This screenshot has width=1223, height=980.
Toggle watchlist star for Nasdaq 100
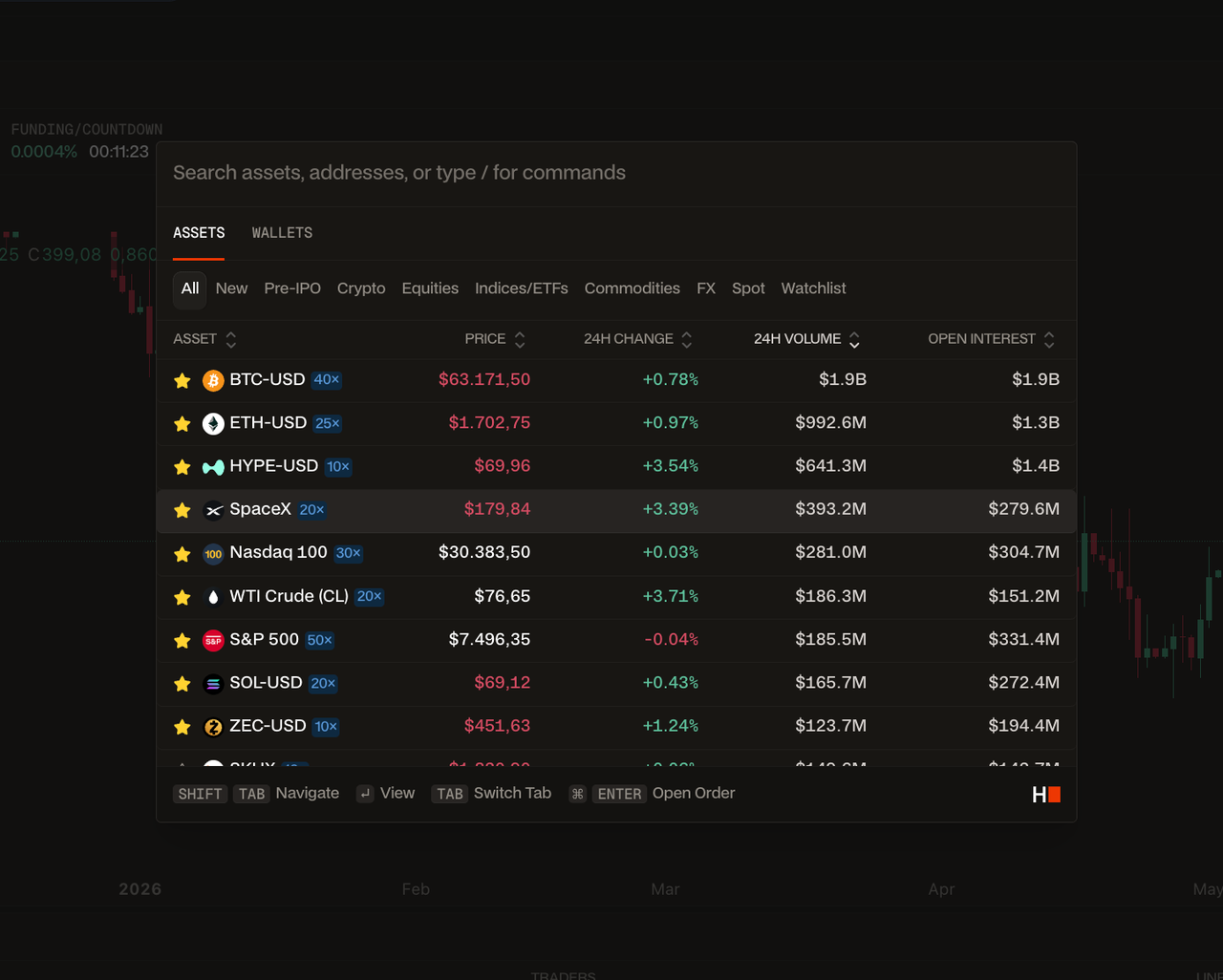[182, 554]
